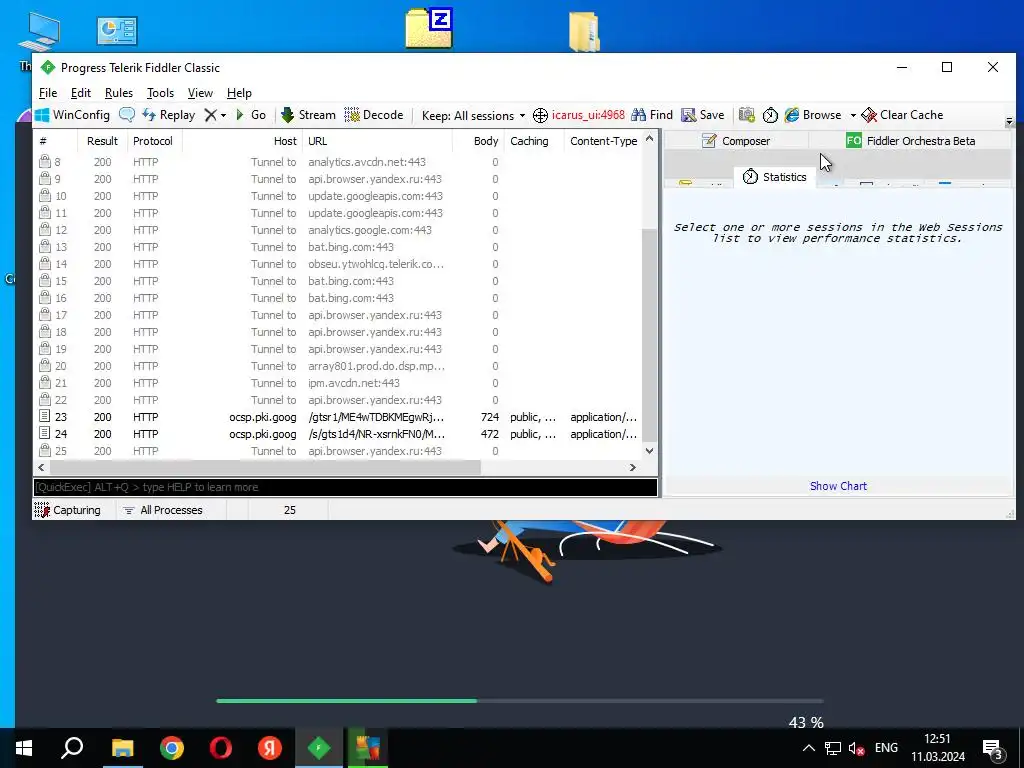Switch to the Composer tab
1024x768 pixels.
click(x=736, y=141)
